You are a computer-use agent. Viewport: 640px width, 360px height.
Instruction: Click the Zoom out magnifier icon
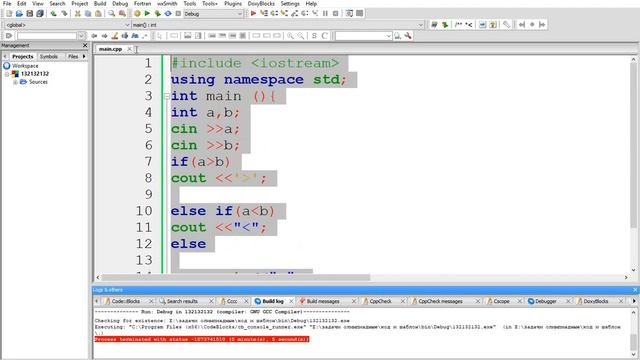301,36
